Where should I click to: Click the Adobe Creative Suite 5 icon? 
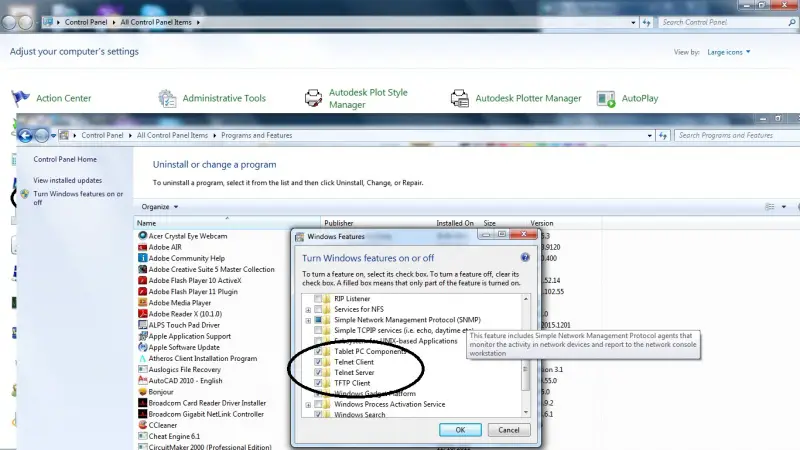(x=142, y=269)
